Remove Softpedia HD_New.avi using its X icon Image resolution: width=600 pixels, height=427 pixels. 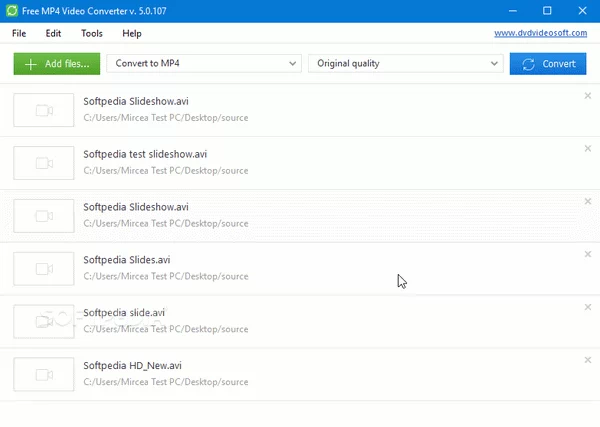click(x=588, y=360)
